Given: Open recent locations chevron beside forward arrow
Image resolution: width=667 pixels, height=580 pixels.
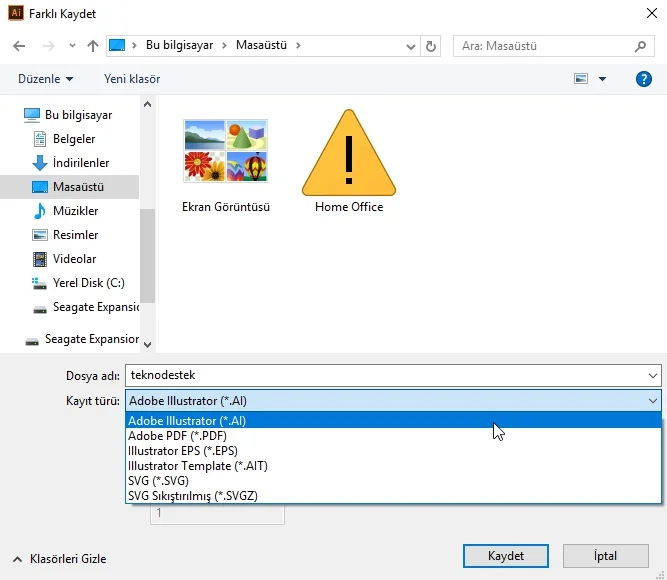Looking at the screenshot, I should (x=72, y=46).
